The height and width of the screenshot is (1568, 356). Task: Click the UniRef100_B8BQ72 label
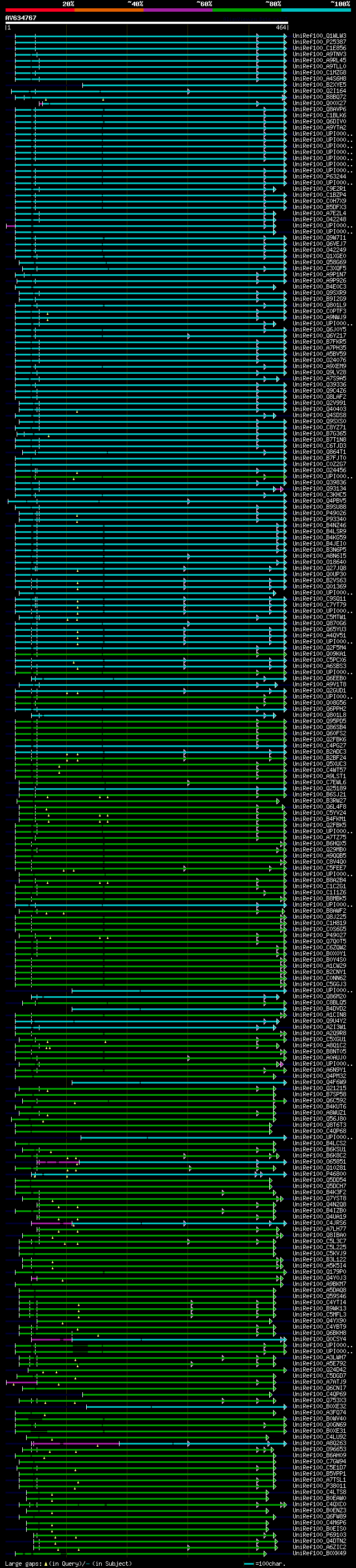pos(319,97)
